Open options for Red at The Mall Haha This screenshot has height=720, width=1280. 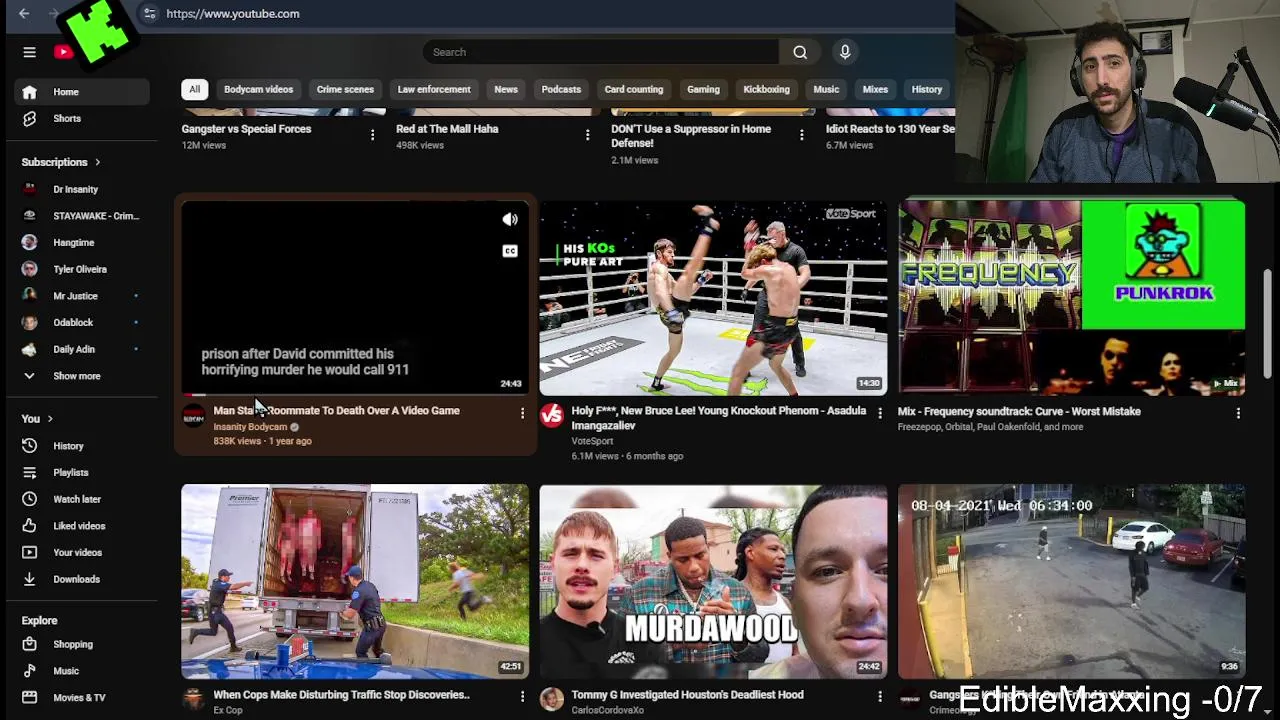click(587, 135)
